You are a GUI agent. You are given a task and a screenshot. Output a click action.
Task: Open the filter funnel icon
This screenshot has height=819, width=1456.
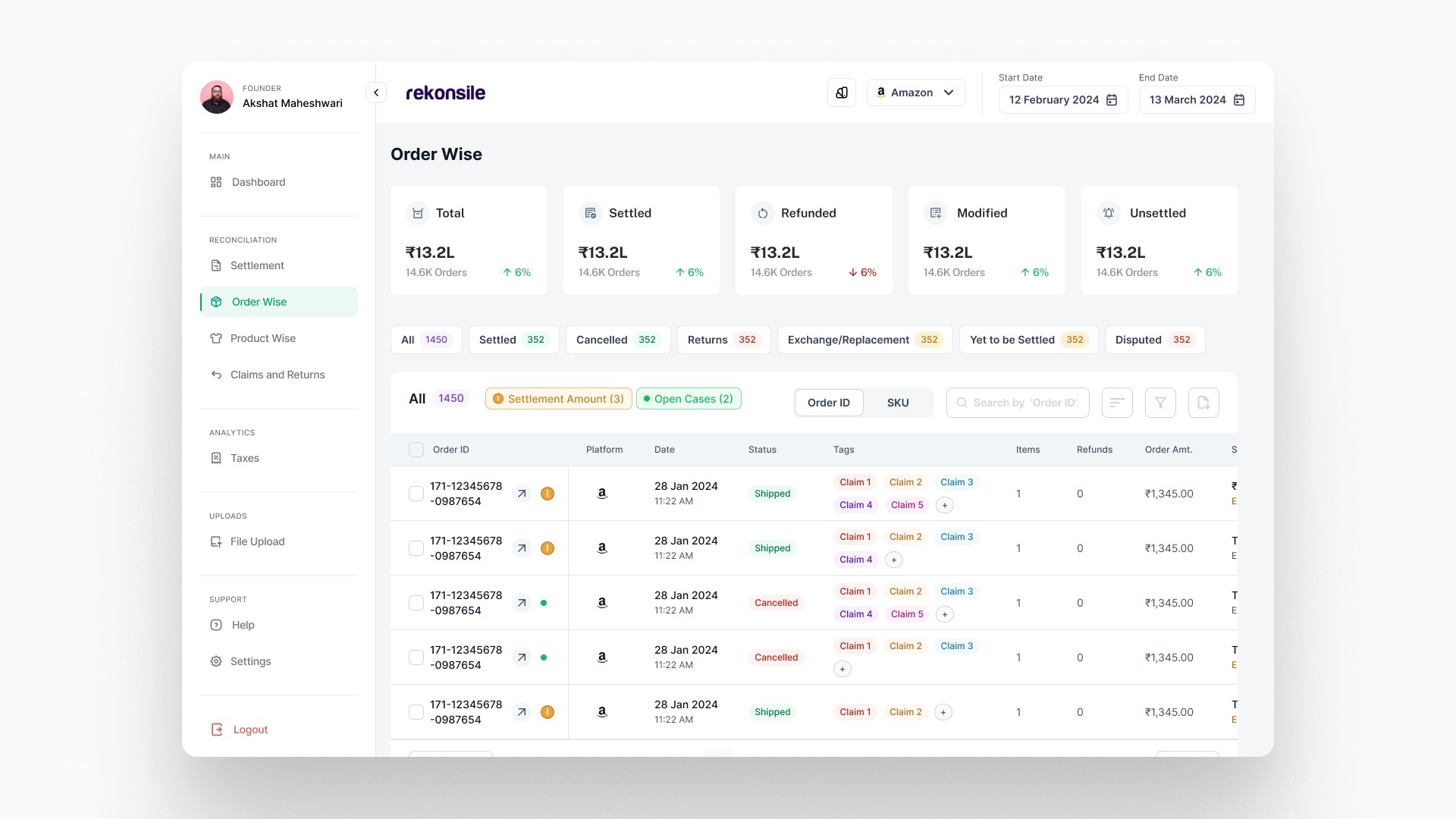[x=1160, y=403]
